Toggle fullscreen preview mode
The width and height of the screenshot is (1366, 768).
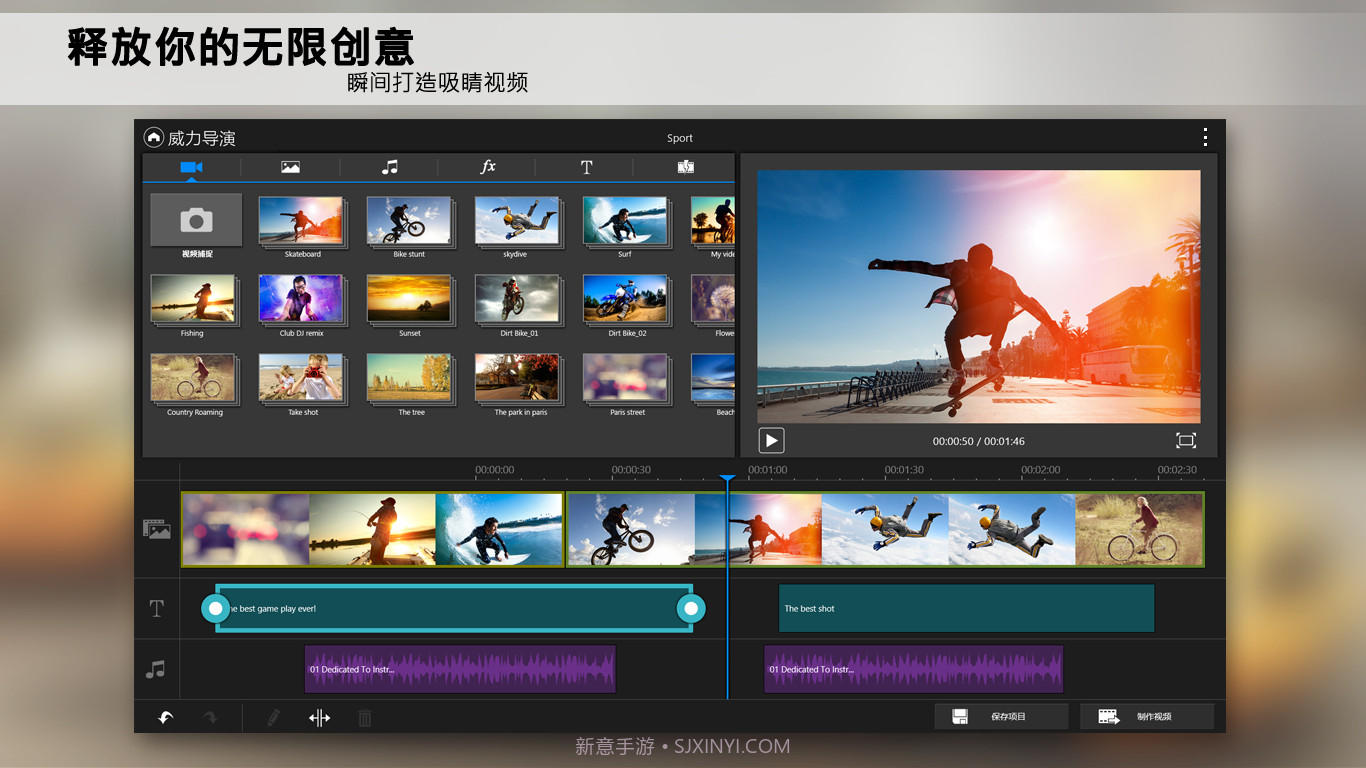coord(1185,440)
